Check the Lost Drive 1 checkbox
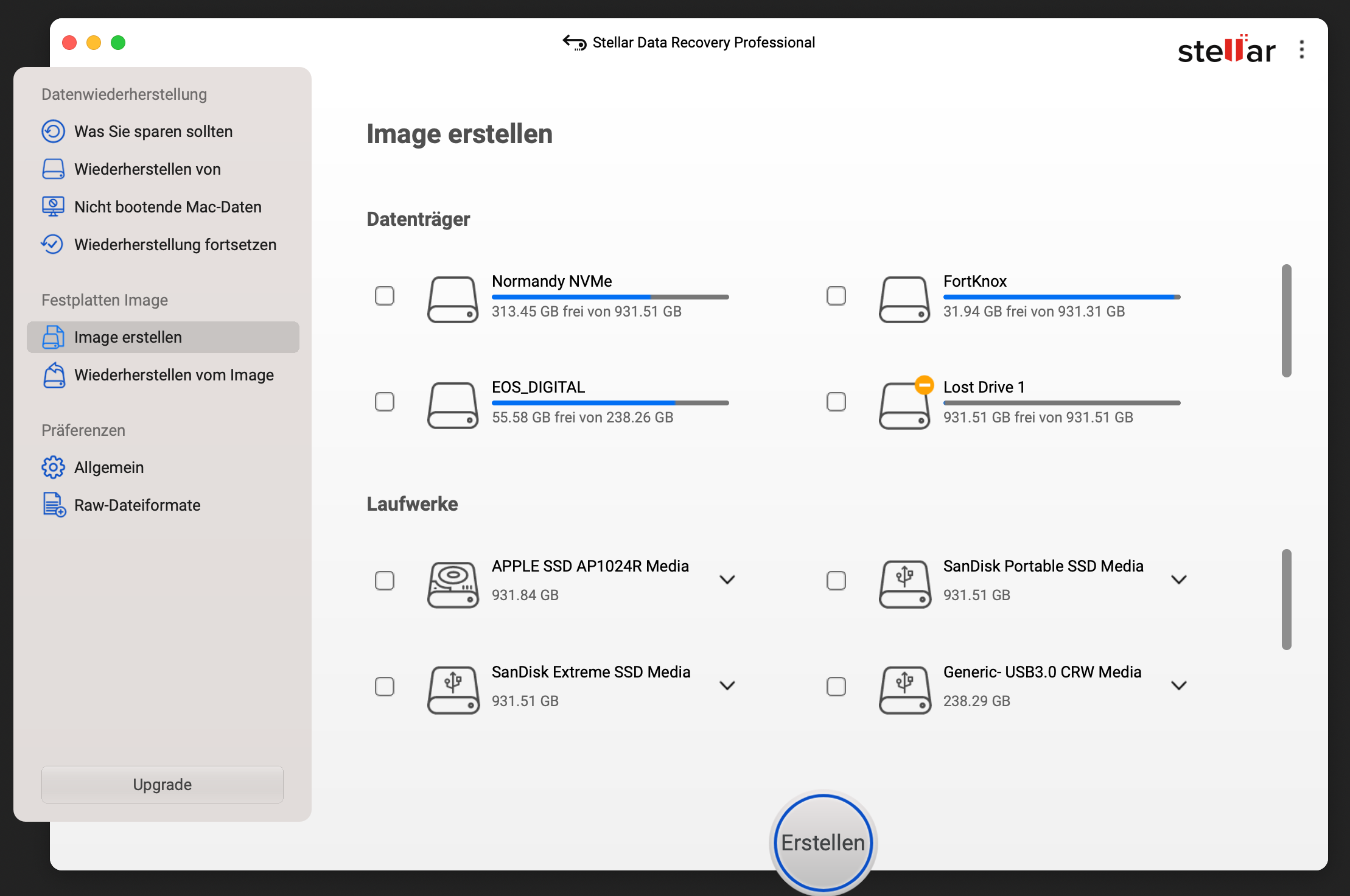This screenshot has height=896, width=1350. (836, 402)
